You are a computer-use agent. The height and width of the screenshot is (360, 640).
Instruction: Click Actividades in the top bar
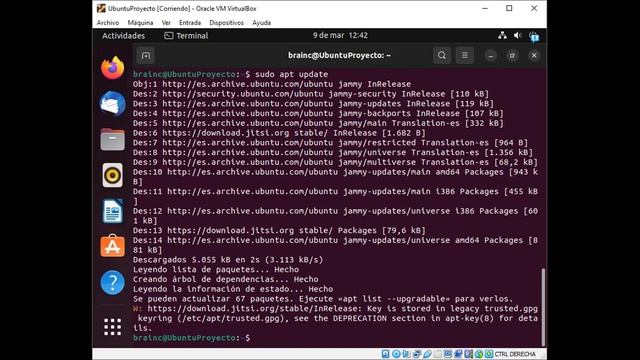coord(123,36)
